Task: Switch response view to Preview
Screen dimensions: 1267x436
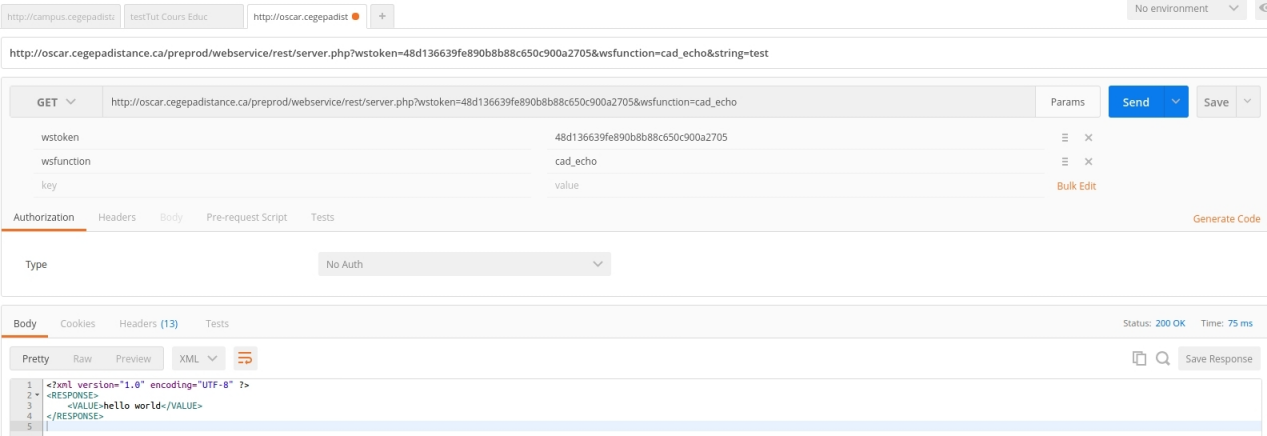Action: click(133, 359)
